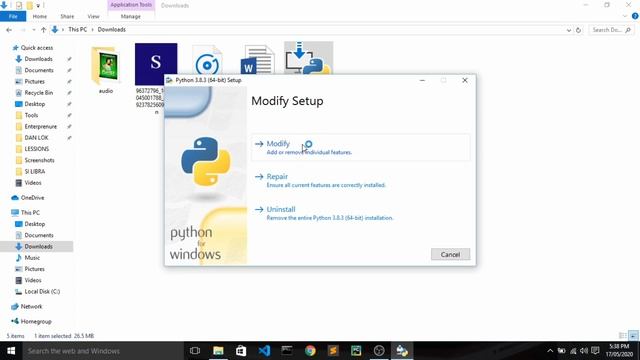This screenshot has width=640, height=360.
Task: Switch to details view button
Action: pos(622,336)
